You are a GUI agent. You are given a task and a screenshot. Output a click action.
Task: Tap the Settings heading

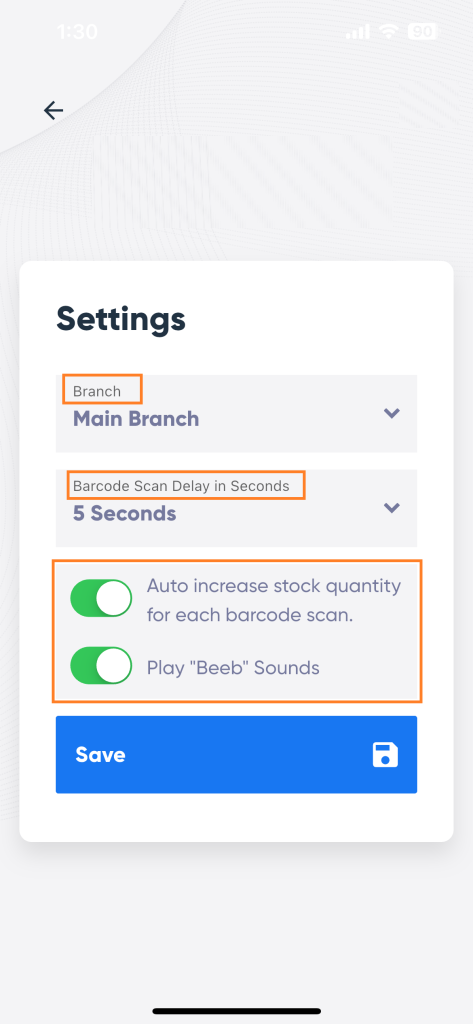tap(121, 319)
